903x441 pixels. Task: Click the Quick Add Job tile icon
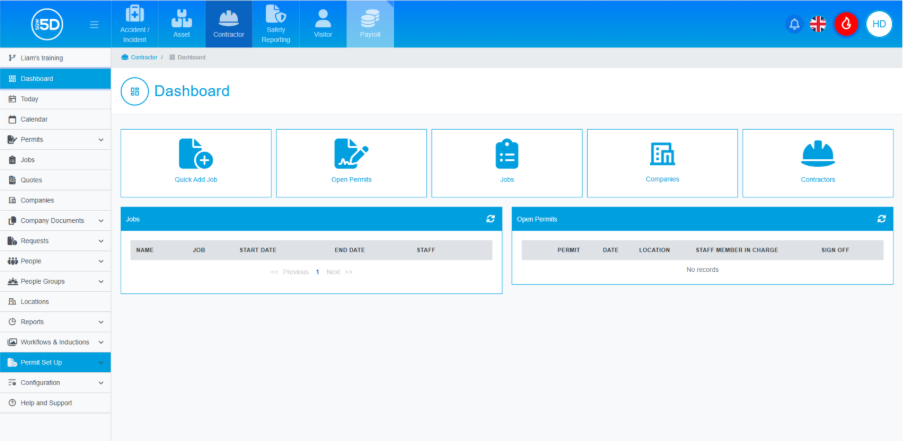point(195,154)
